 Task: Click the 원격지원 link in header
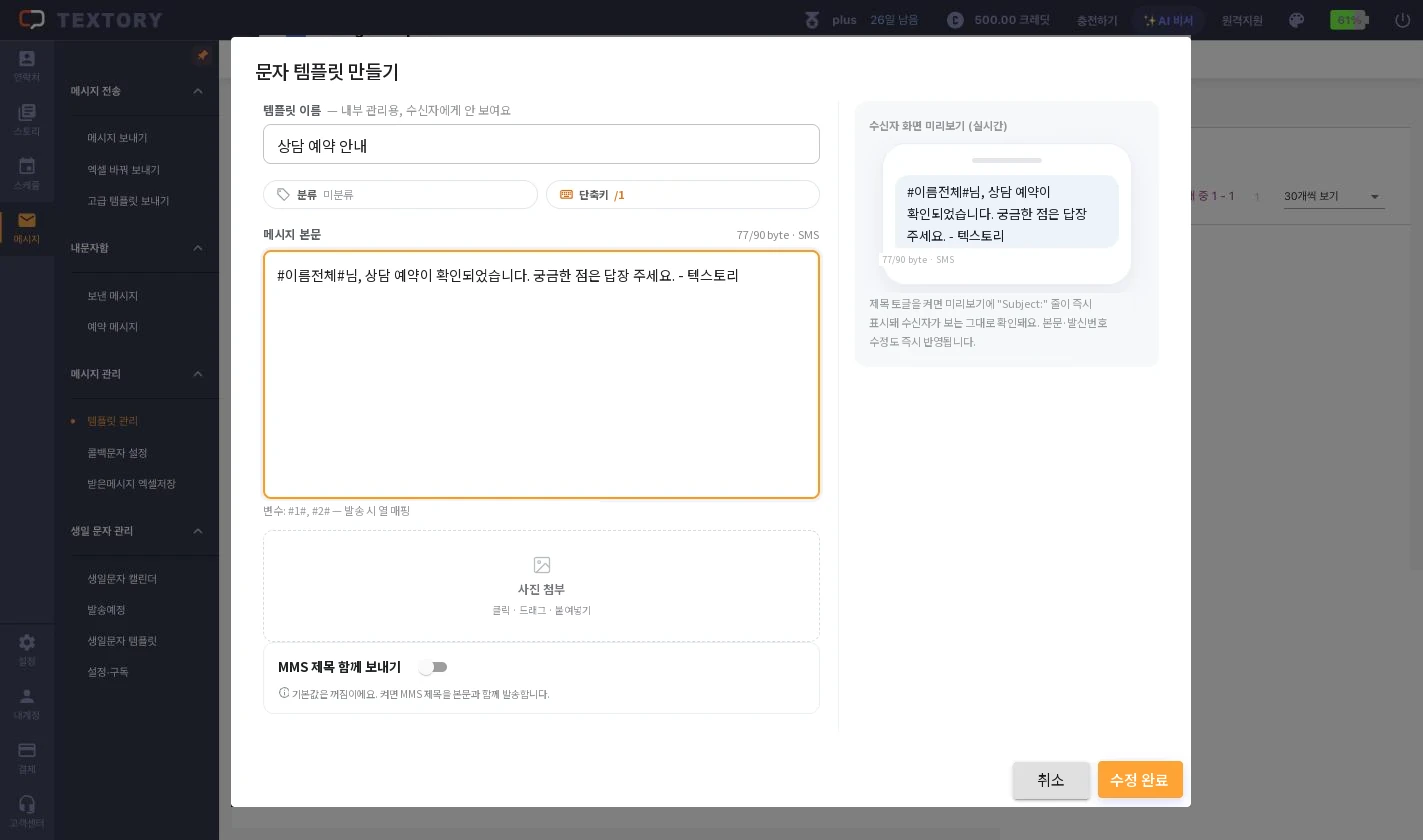pyautogui.click(x=1243, y=20)
